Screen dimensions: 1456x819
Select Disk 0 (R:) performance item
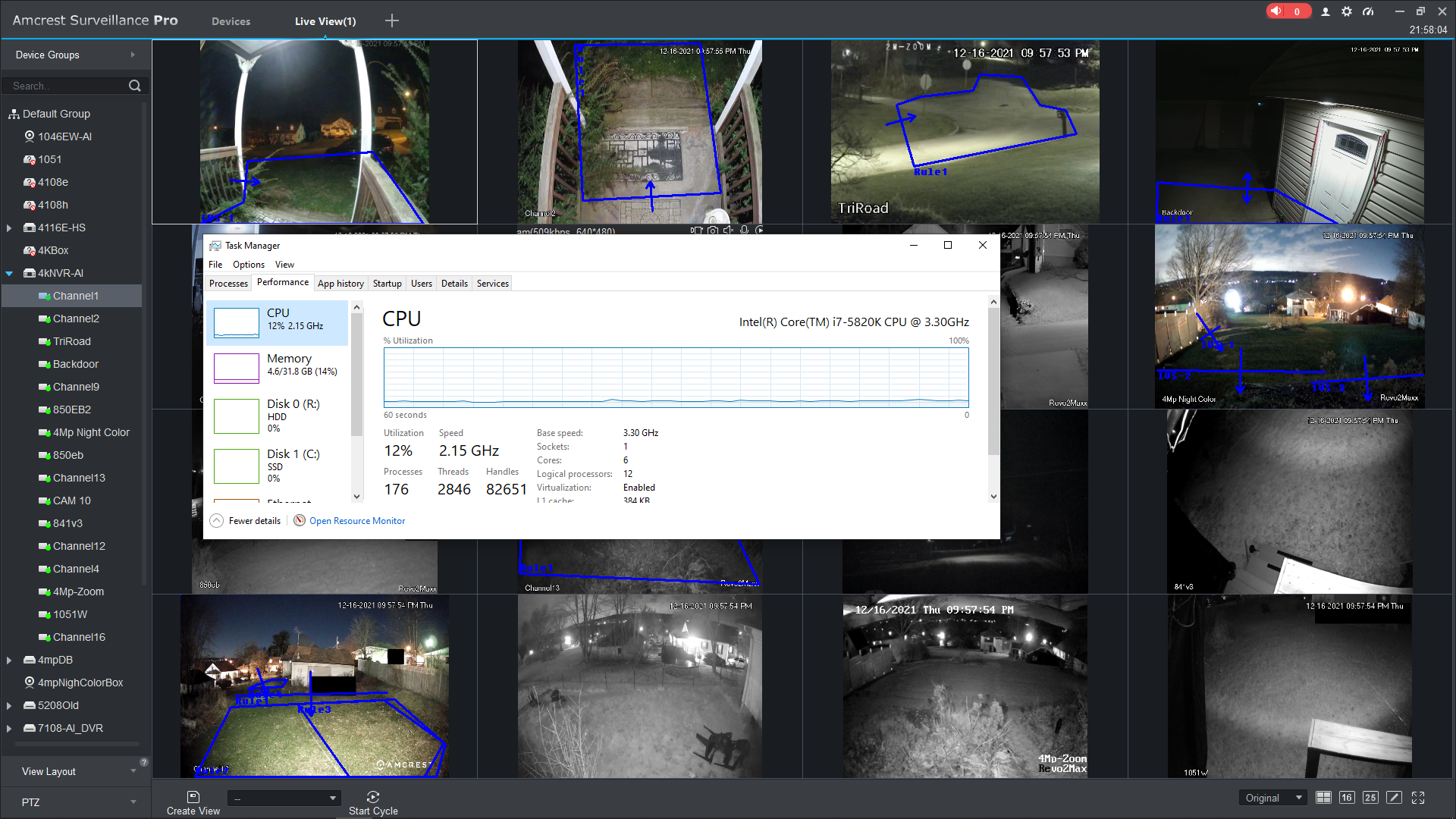(x=278, y=416)
